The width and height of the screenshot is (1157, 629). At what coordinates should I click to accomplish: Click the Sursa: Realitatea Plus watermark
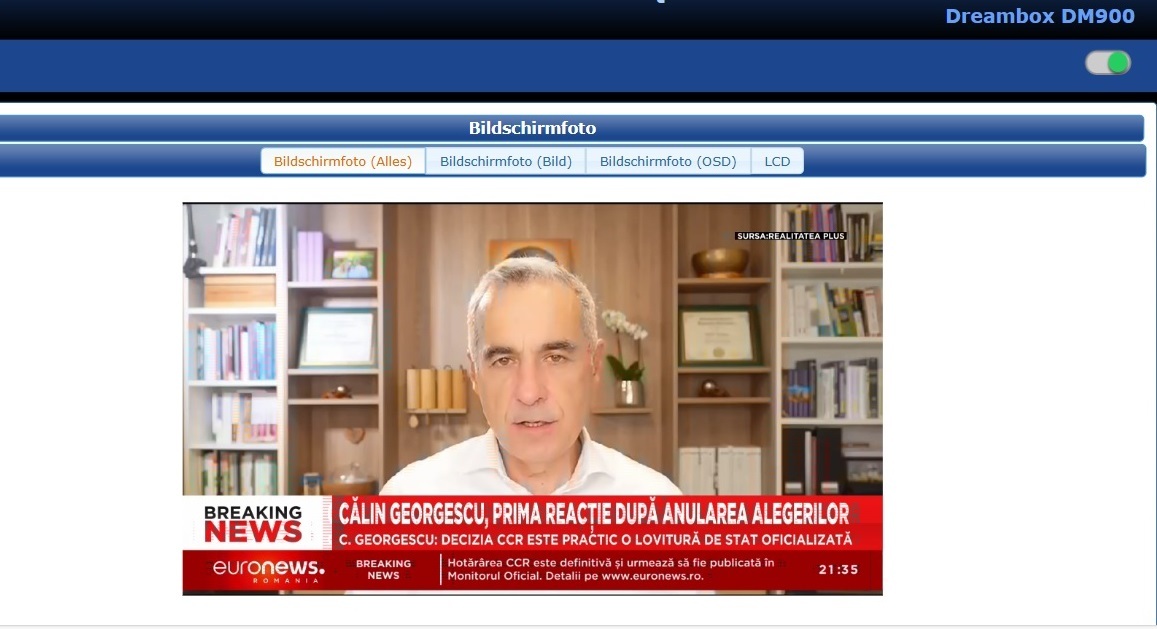tap(790, 236)
